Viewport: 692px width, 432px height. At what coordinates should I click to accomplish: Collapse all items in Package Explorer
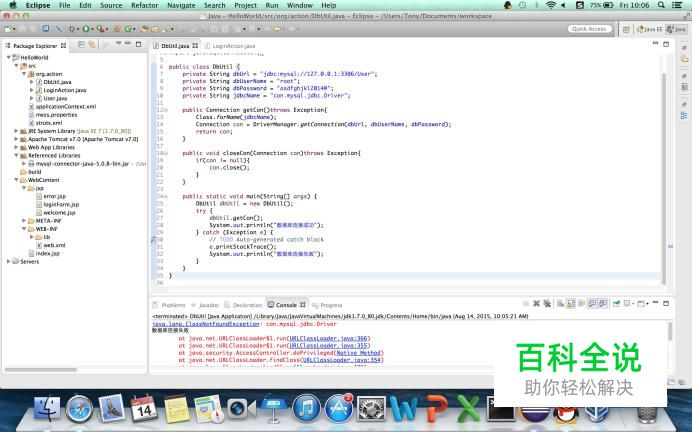(81, 45)
